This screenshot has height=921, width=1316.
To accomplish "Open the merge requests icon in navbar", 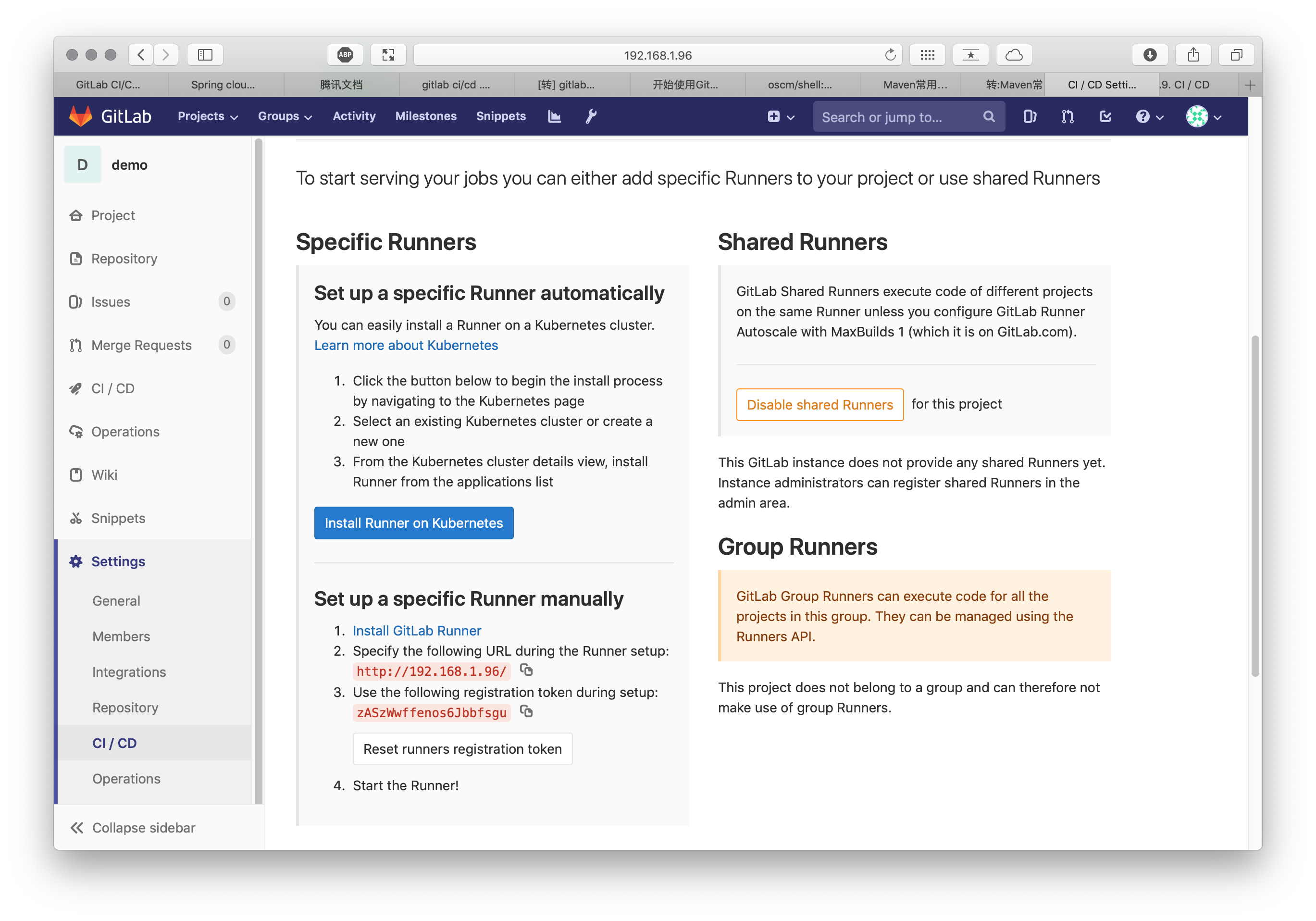I will click(1067, 117).
